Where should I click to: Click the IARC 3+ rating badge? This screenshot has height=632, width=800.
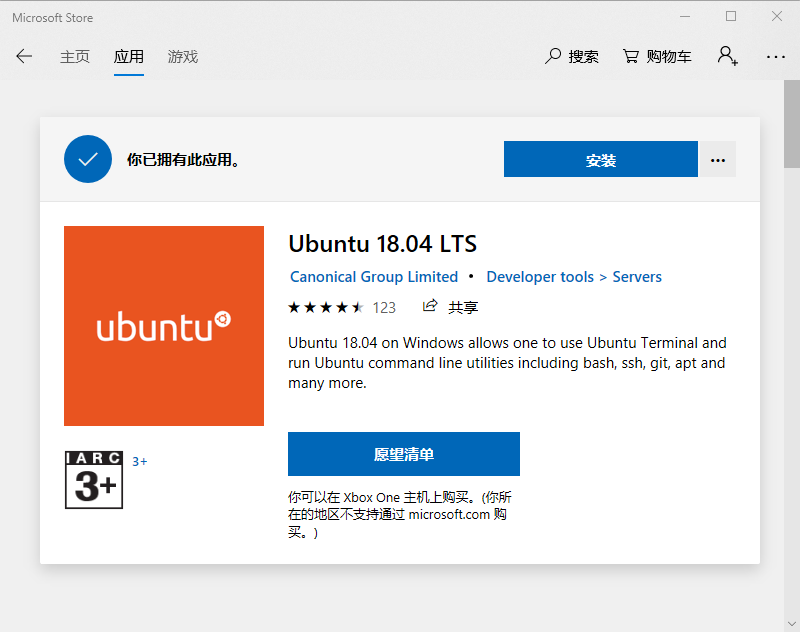tap(94, 479)
